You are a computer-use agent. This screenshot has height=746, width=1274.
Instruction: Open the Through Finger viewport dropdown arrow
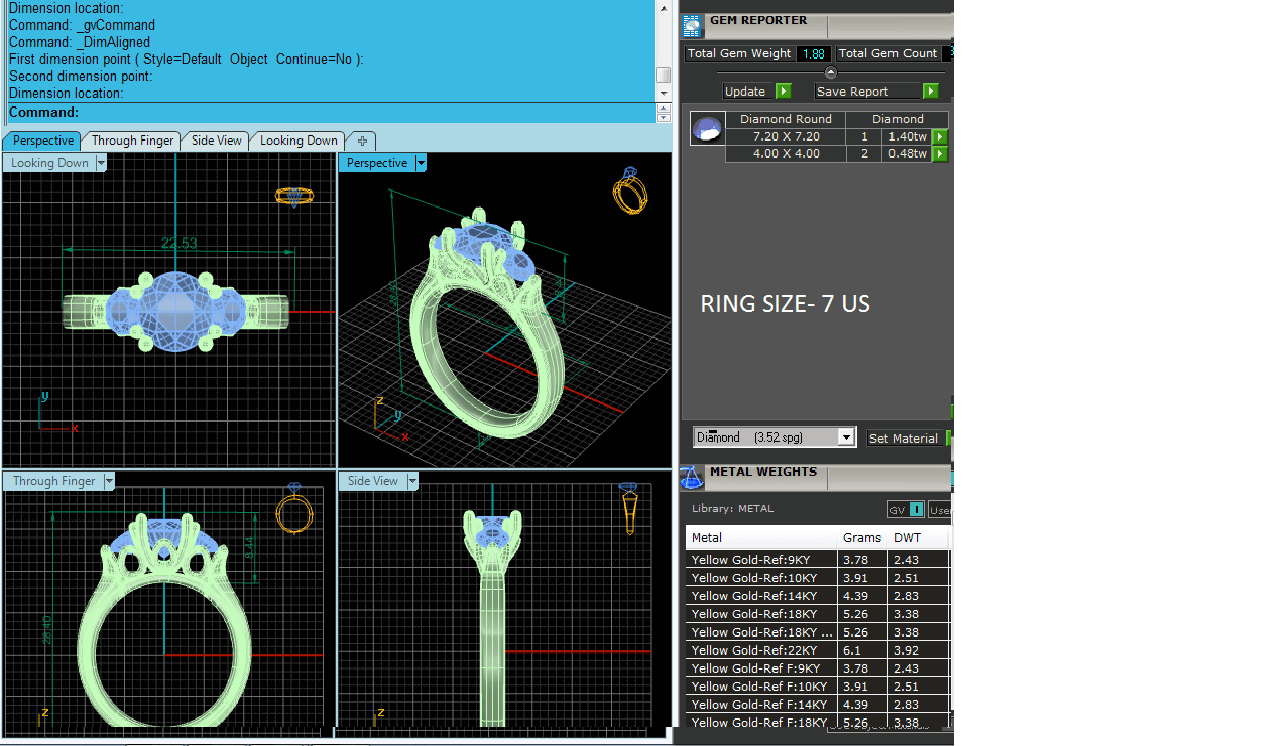(109, 481)
